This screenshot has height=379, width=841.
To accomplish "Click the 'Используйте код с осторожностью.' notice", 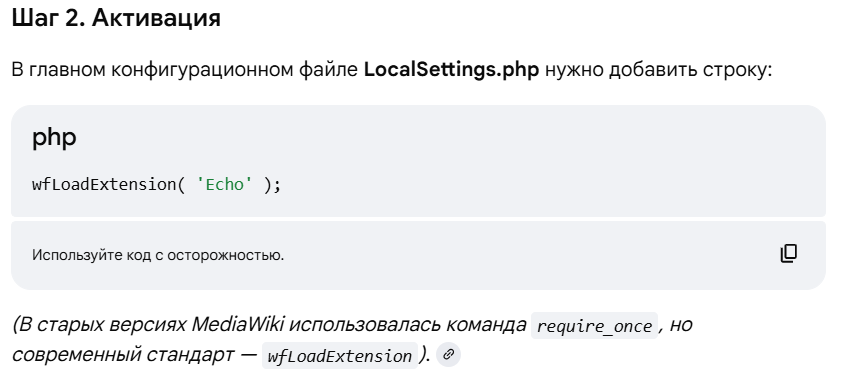I will [158, 255].
